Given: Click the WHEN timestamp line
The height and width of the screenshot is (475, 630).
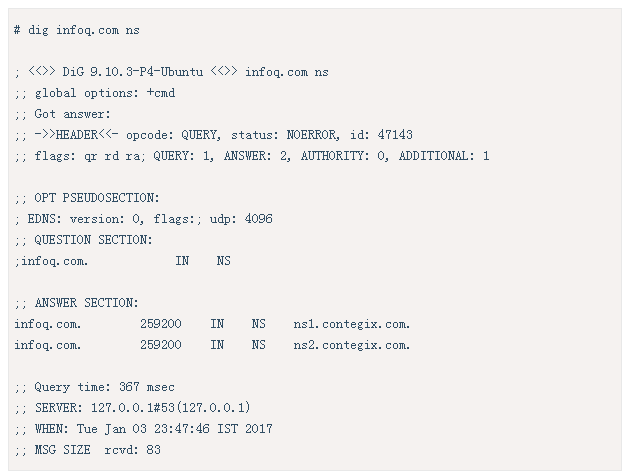Looking at the screenshot, I should click(143, 429).
